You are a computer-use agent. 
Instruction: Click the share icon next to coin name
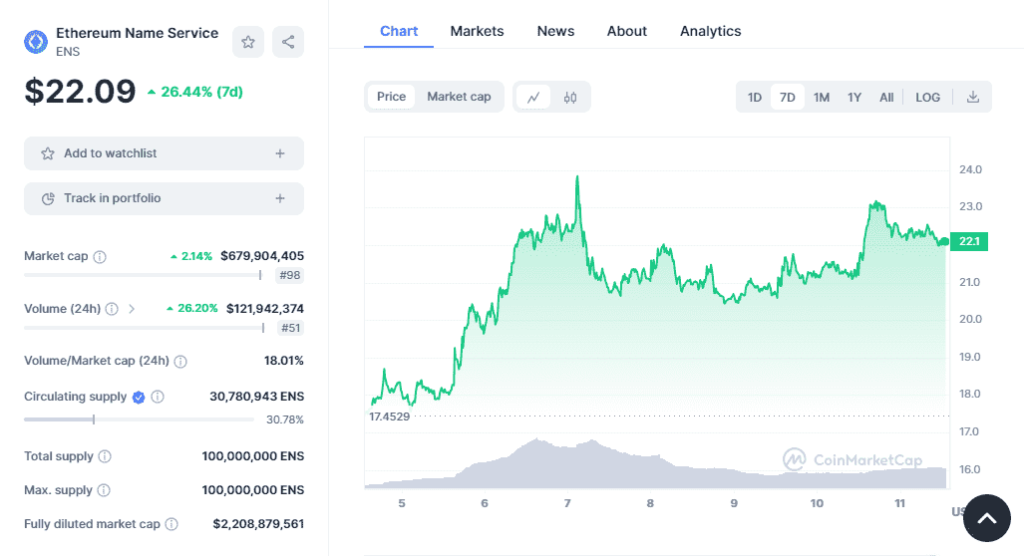pos(288,42)
